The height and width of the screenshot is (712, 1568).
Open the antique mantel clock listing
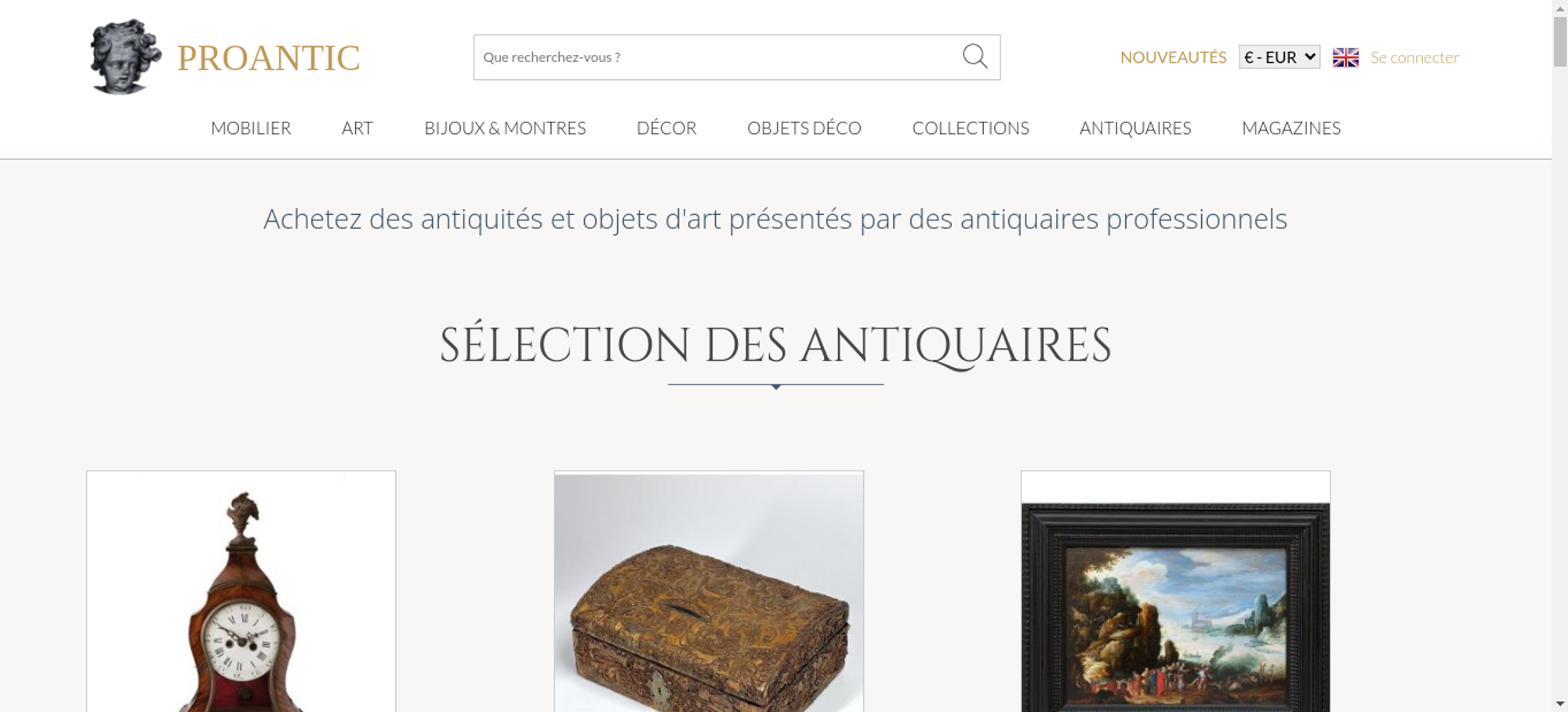[241, 591]
